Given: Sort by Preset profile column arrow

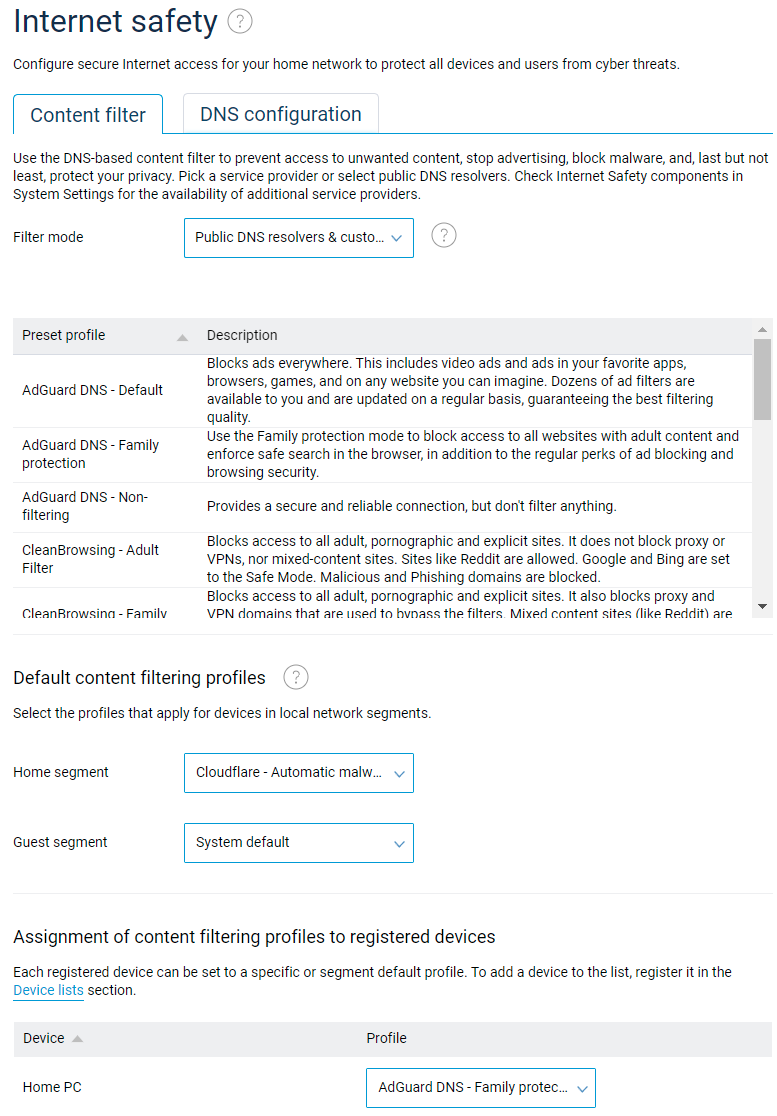Looking at the screenshot, I should 182,337.
